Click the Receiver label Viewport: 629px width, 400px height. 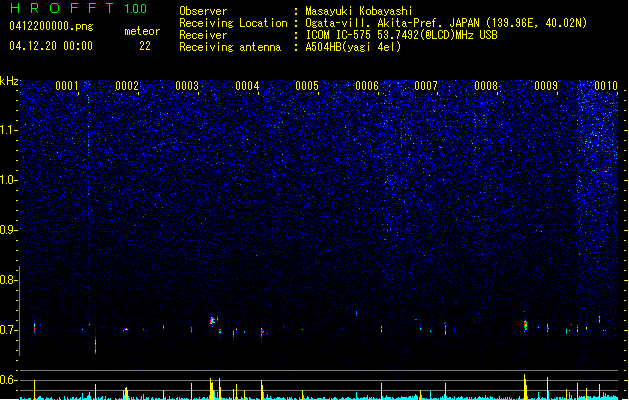click(x=203, y=35)
